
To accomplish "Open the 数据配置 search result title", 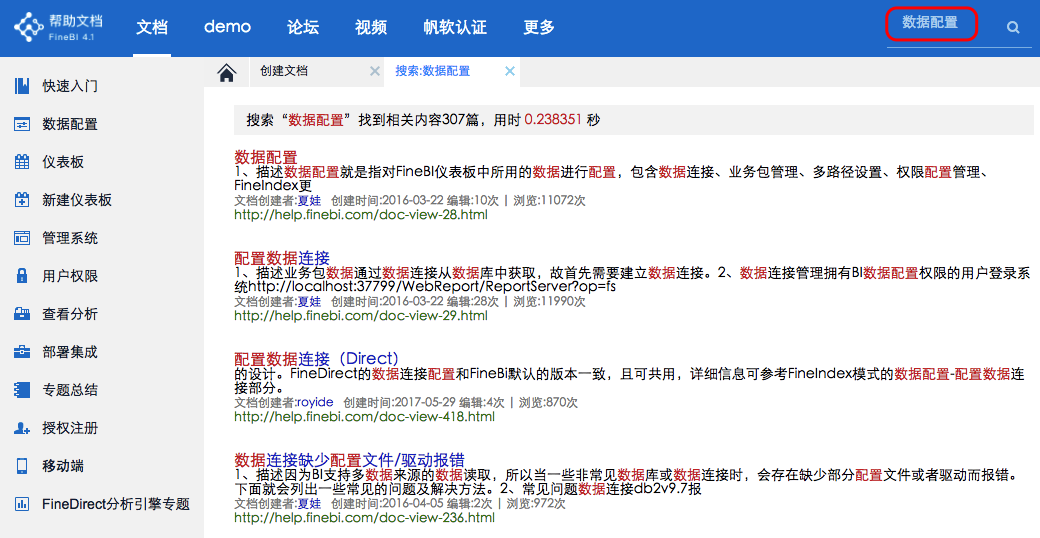I will tap(266, 157).
